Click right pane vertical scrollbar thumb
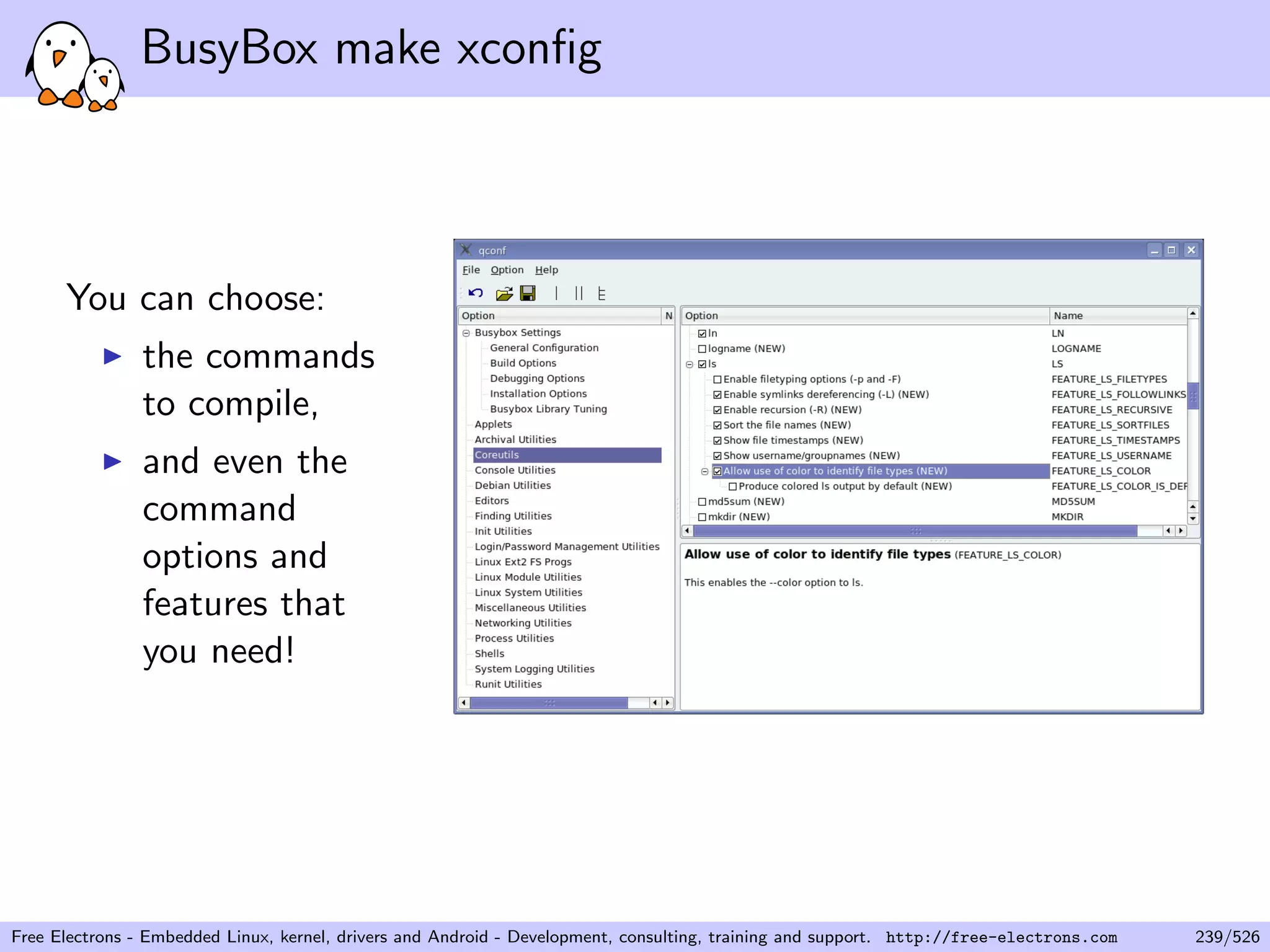This screenshot has width=1270, height=952. [x=1192, y=395]
